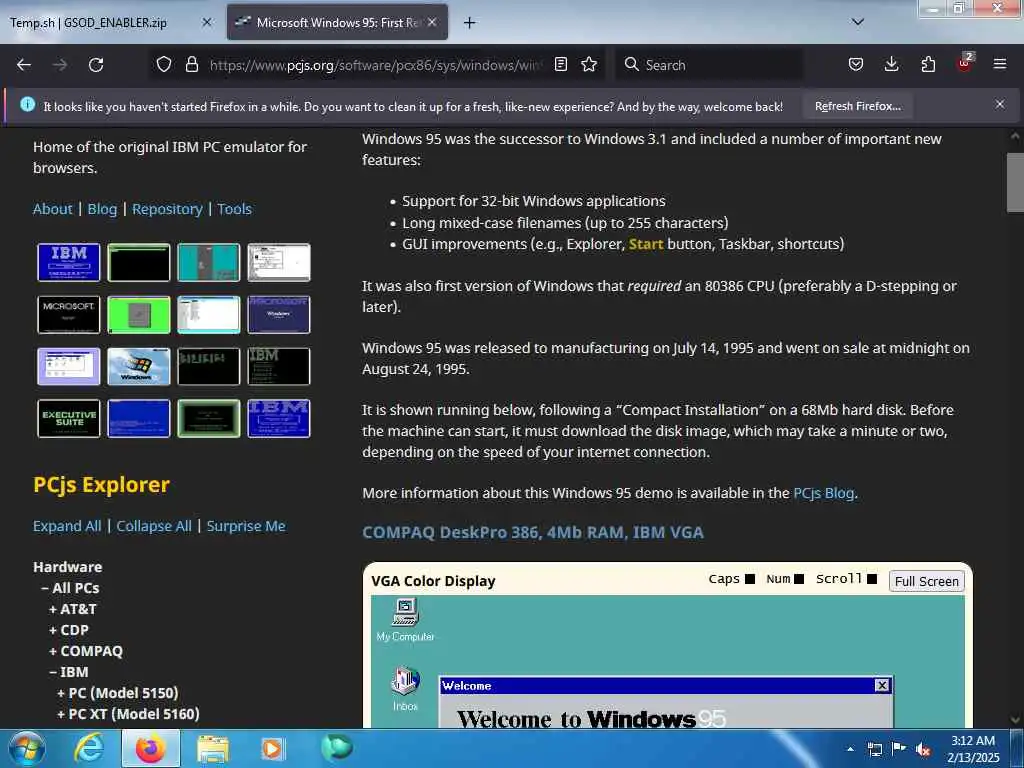
Task: Open the Extensions puzzle icon
Action: point(928,64)
